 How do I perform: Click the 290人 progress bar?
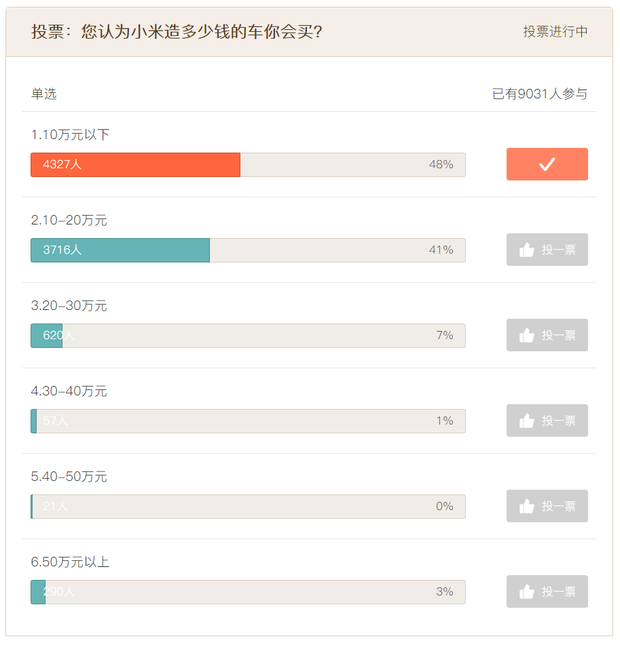point(39,592)
